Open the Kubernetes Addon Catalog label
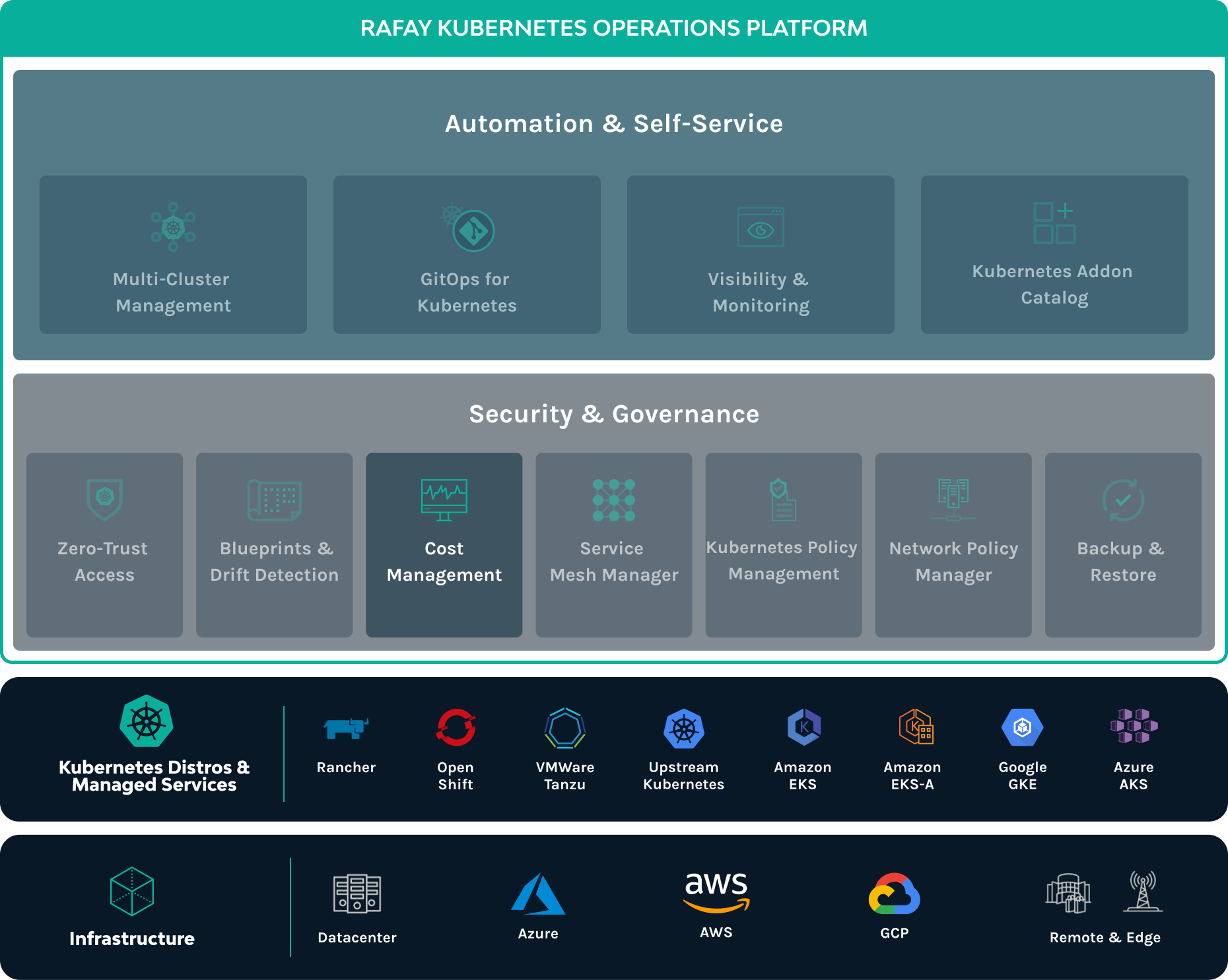Image resolution: width=1228 pixels, height=980 pixels. tap(1053, 284)
